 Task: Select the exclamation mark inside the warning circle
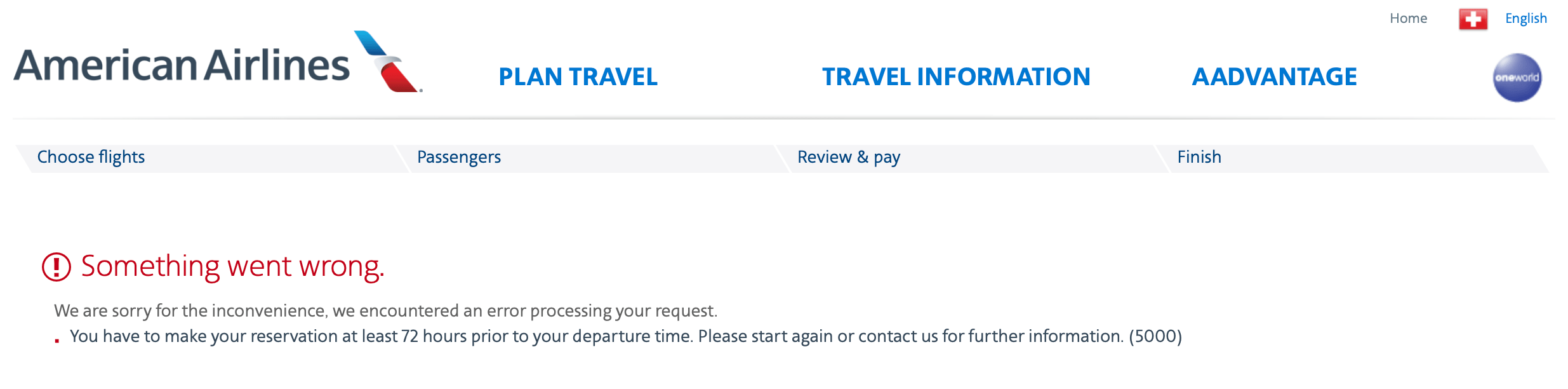[56, 267]
